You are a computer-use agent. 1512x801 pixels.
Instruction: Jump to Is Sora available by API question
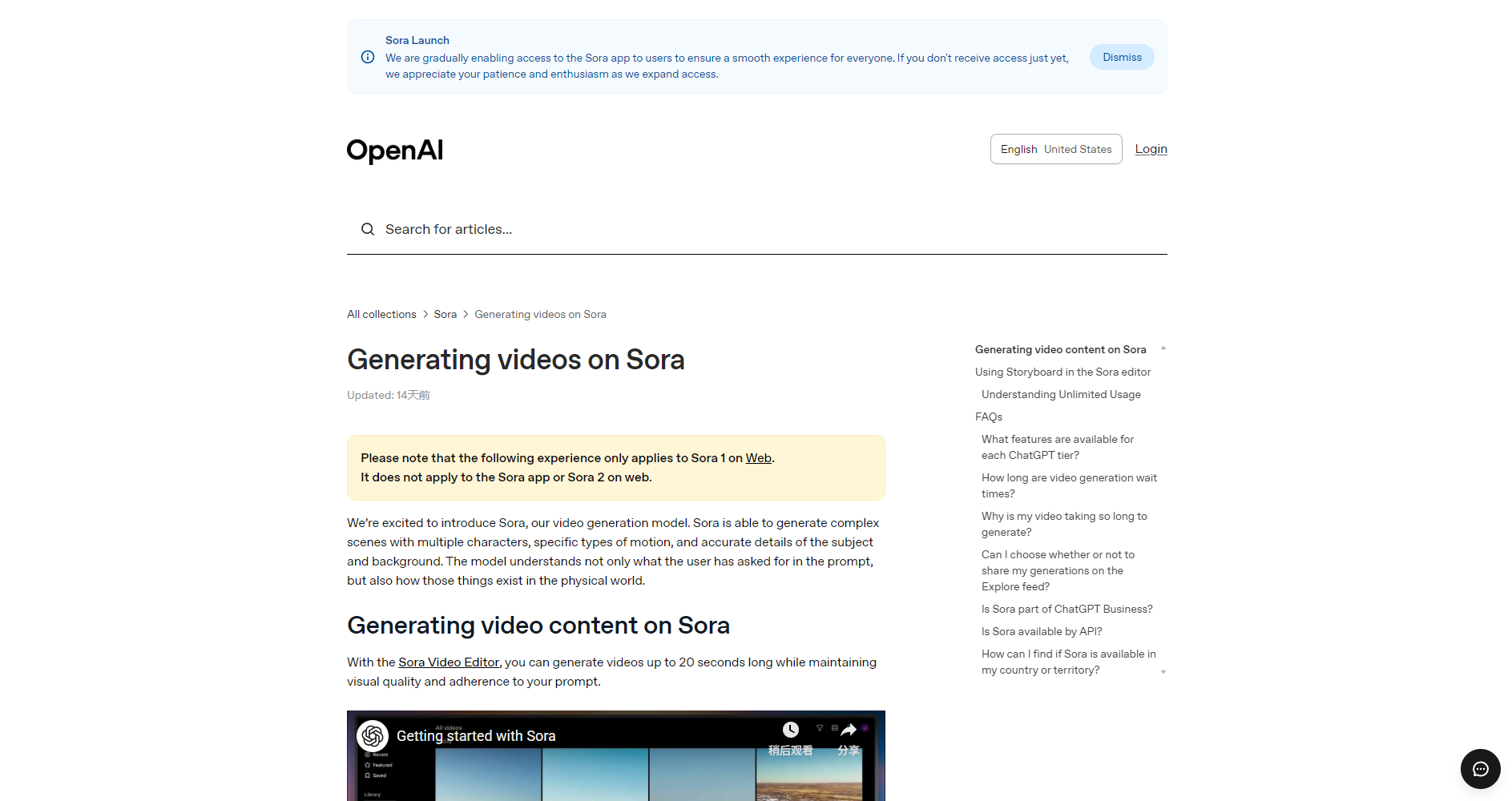1042,631
